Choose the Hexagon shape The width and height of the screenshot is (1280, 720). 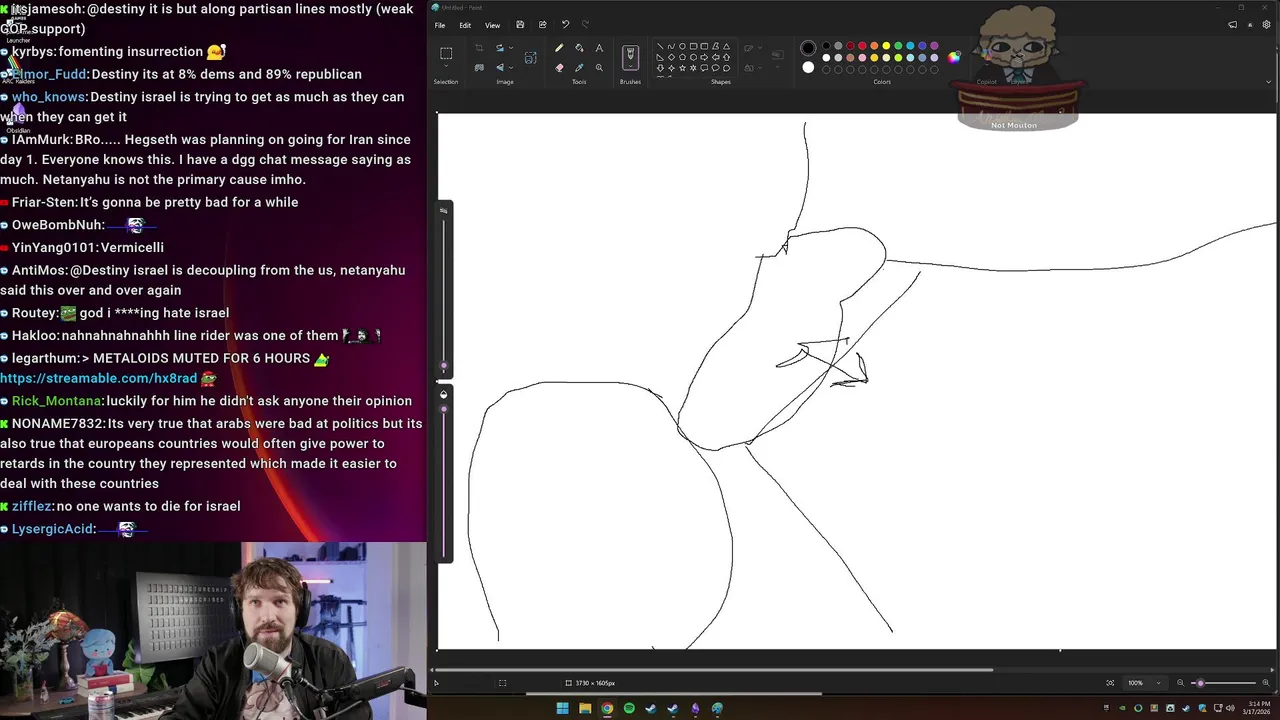coord(693,57)
